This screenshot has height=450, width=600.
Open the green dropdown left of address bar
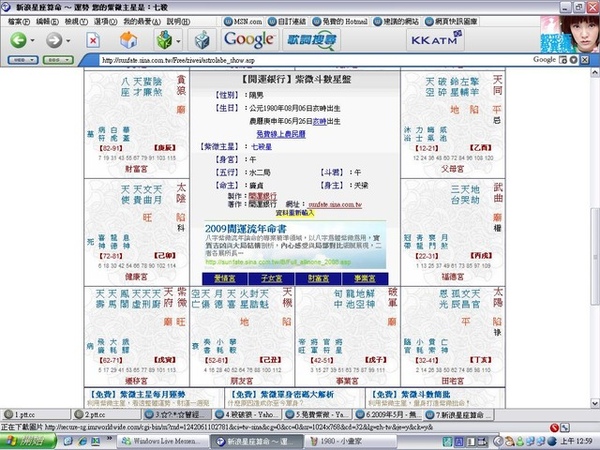click(58, 60)
